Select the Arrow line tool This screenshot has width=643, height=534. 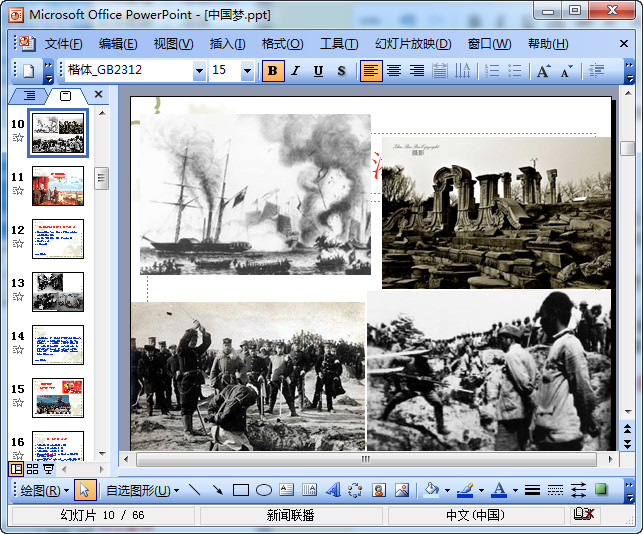(217, 490)
